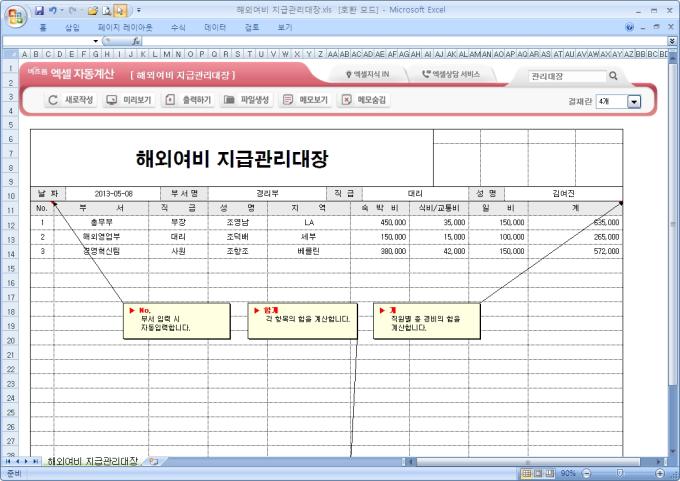Switch to Normal view in status bar
The height and width of the screenshot is (481, 680).
click(526, 474)
